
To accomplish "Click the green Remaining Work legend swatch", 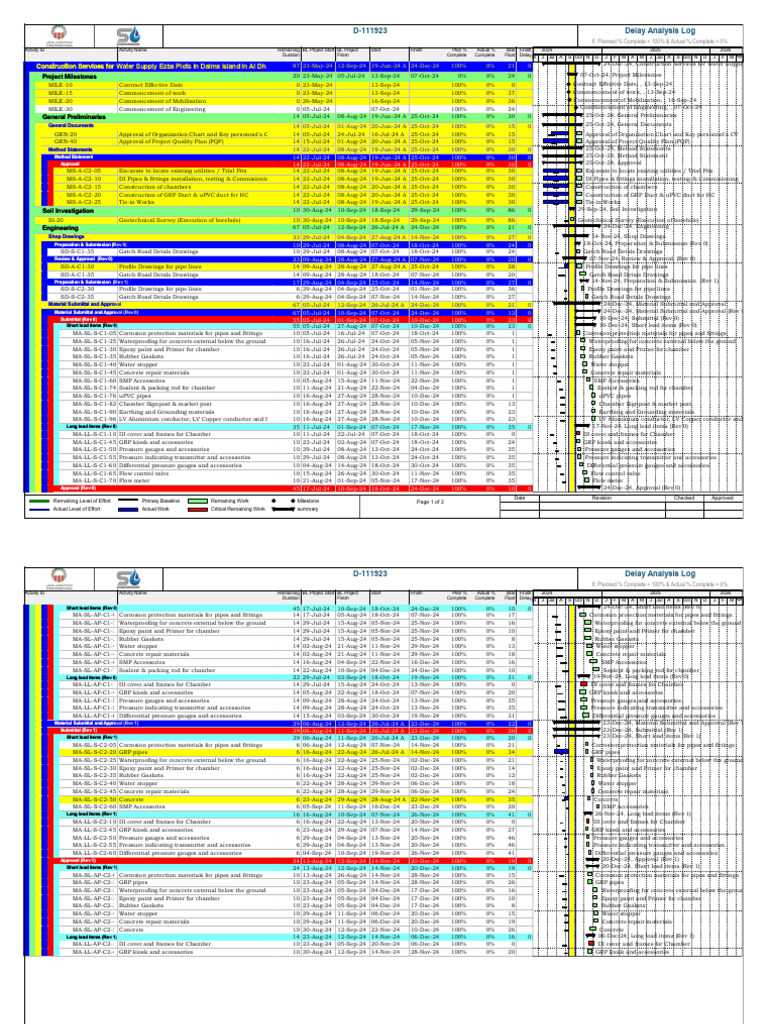I will (198, 501).
